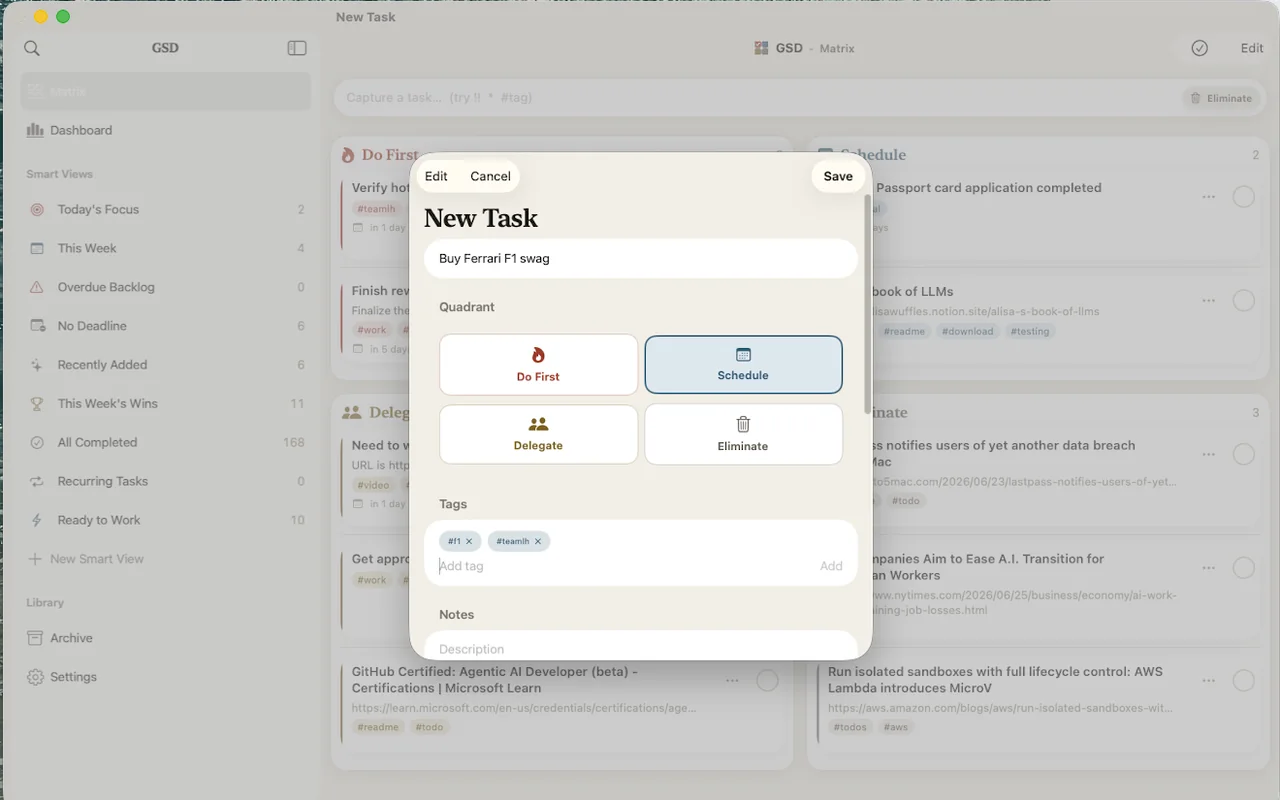This screenshot has height=800, width=1280.
Task: Click the checkmark circle icon in toolbar
Action: pos(1200,48)
